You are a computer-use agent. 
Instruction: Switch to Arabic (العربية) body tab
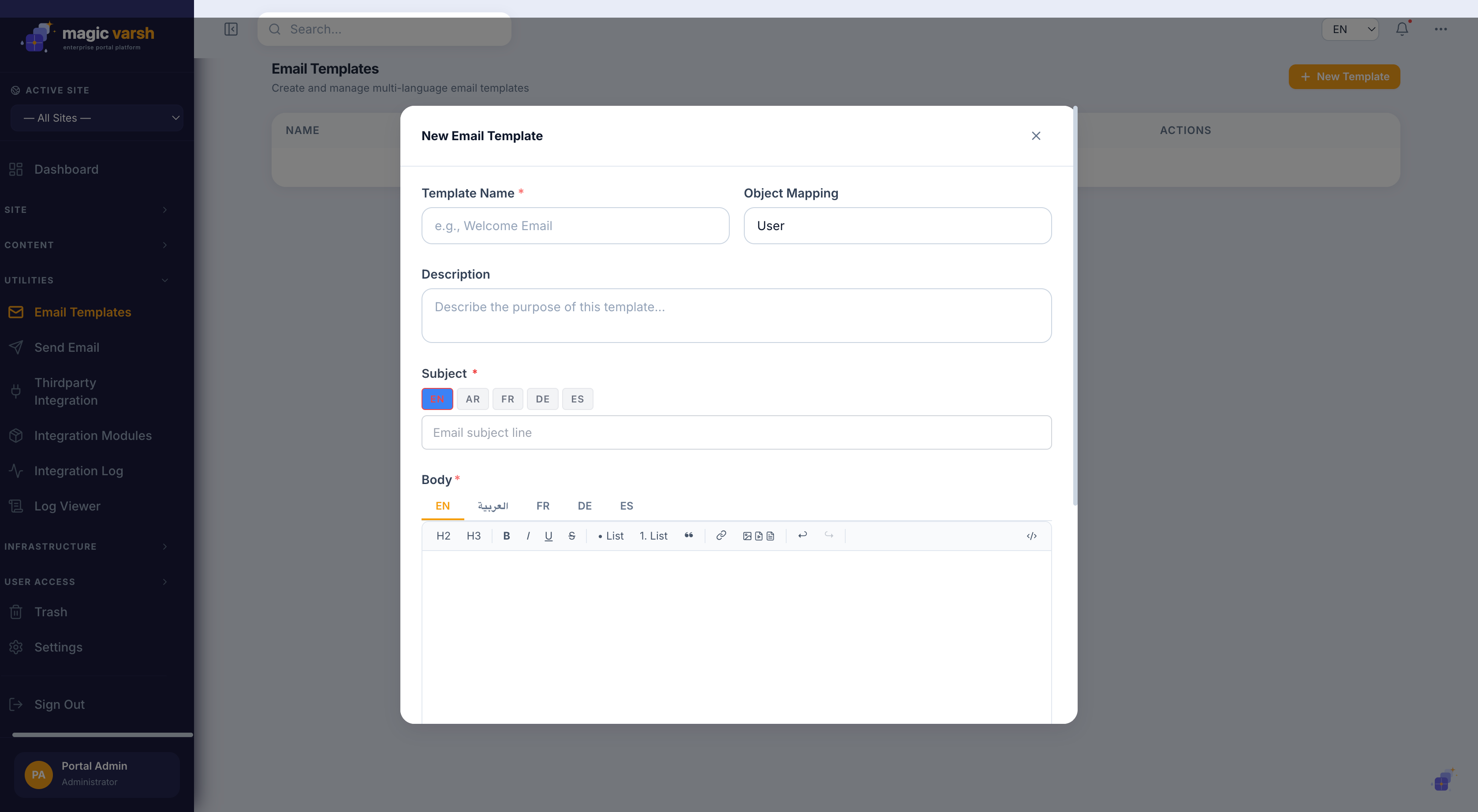point(493,506)
